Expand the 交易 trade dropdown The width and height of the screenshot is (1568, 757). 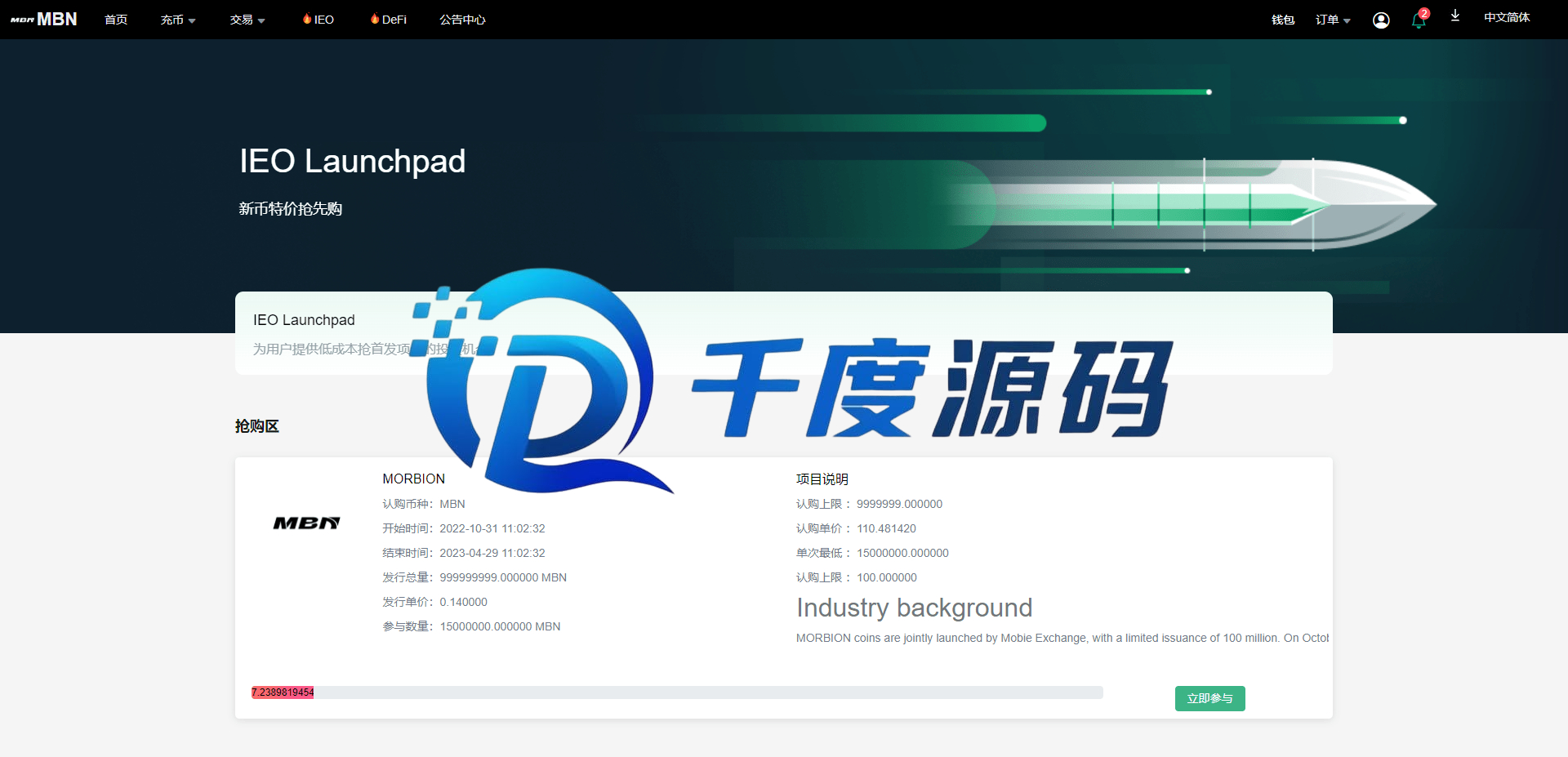247,20
